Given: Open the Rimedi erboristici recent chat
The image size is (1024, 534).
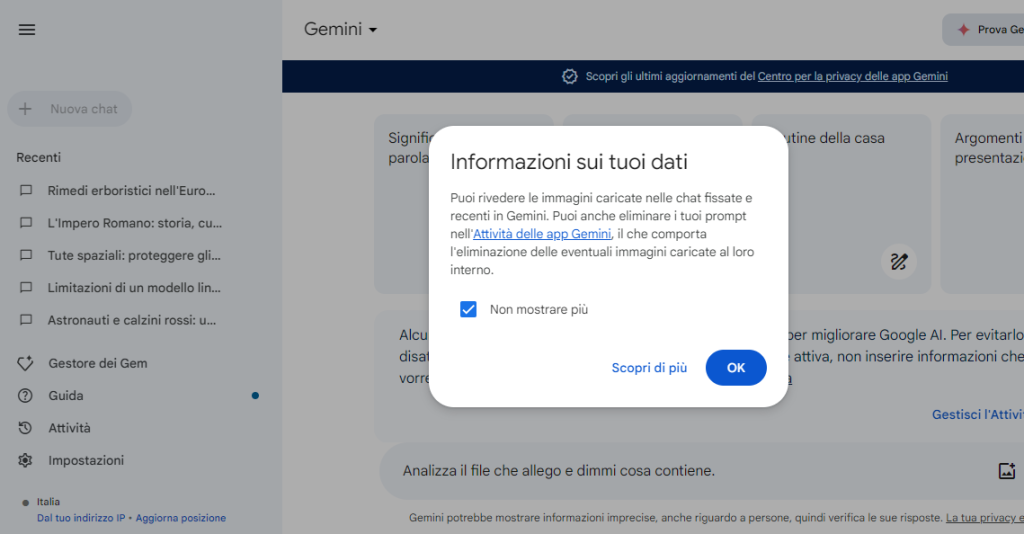Looking at the screenshot, I should [x=131, y=191].
